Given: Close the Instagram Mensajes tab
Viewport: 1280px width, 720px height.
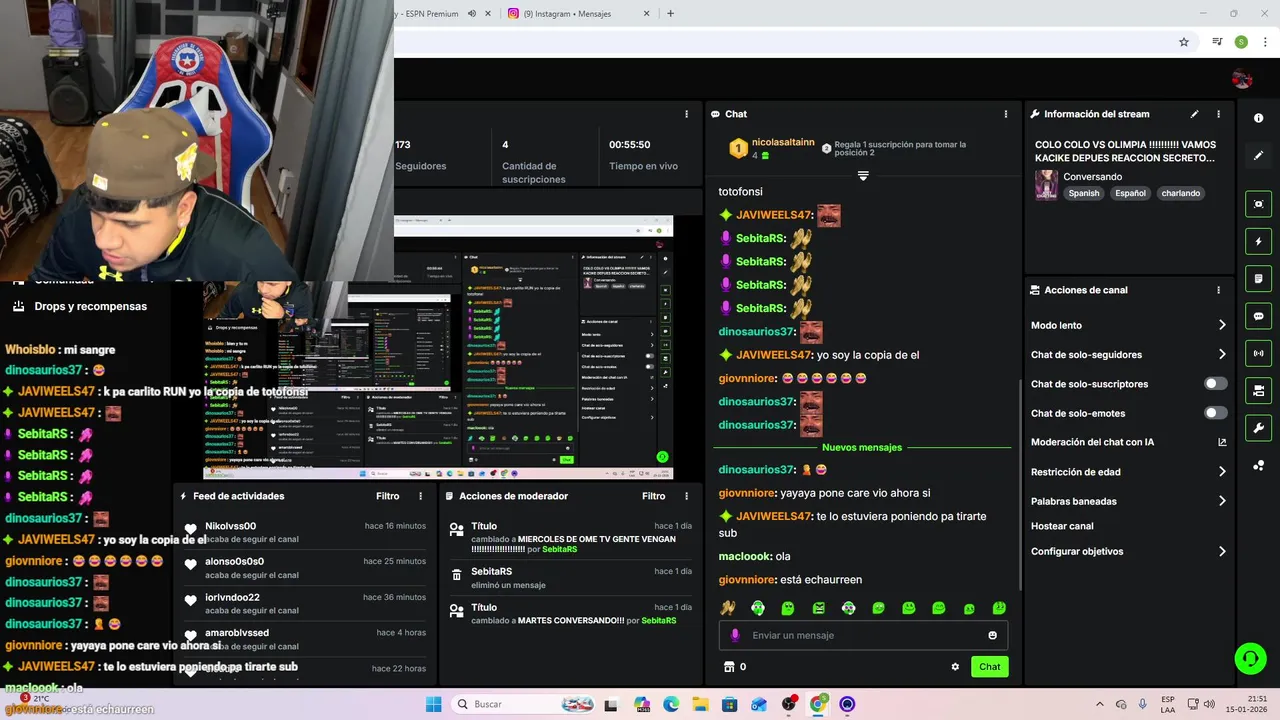Looking at the screenshot, I should 646,14.
